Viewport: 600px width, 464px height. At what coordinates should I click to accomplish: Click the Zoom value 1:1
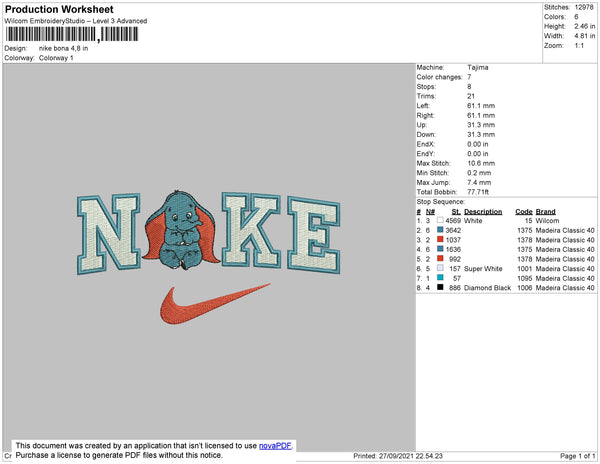tap(579, 46)
